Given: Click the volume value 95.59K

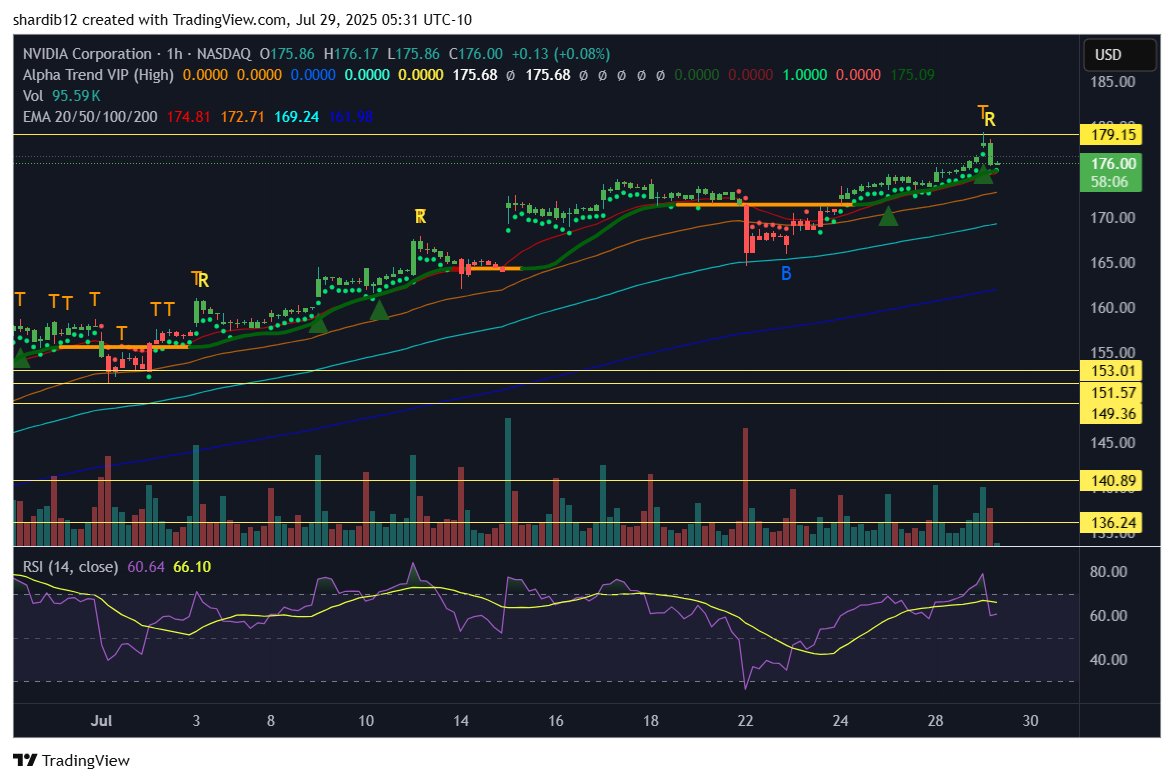Looking at the screenshot, I should [76, 96].
